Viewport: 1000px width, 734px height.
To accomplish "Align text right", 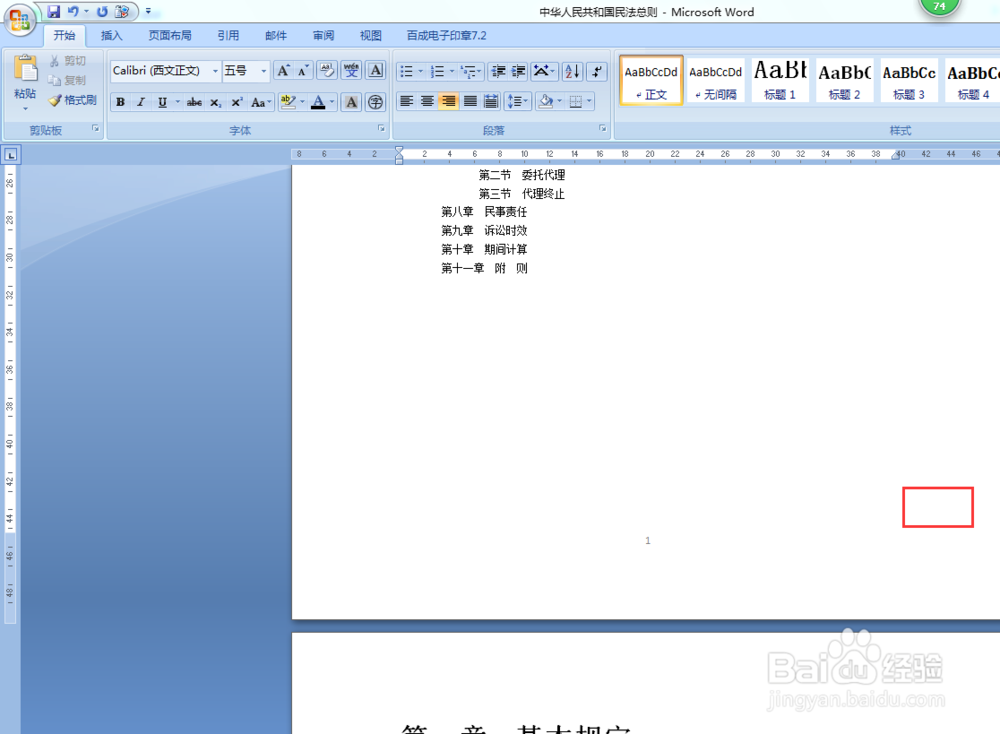I will point(449,101).
